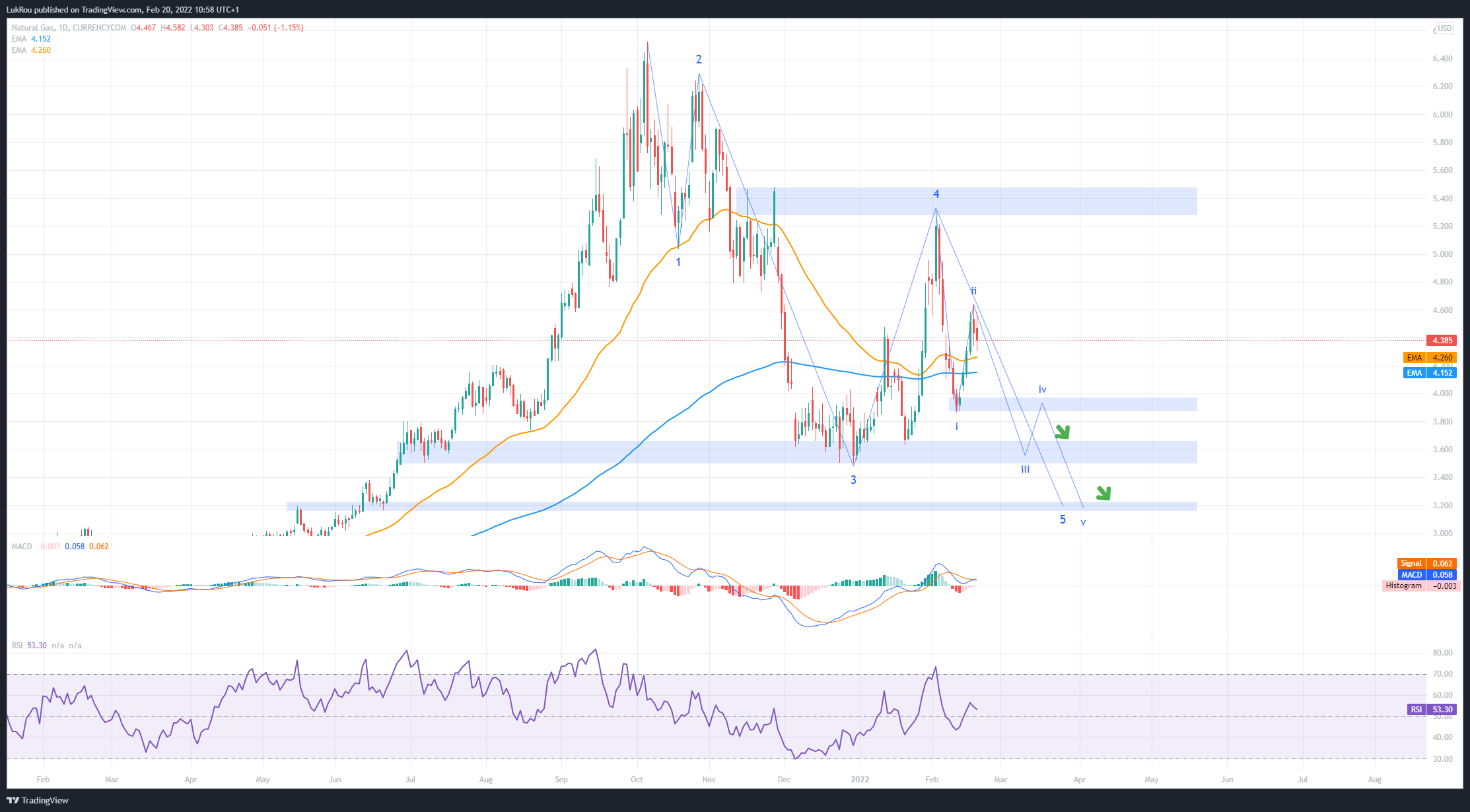The width and height of the screenshot is (1470, 812).
Task: Click the orange Signal 0.062 axis tag
Action: tap(1426, 563)
